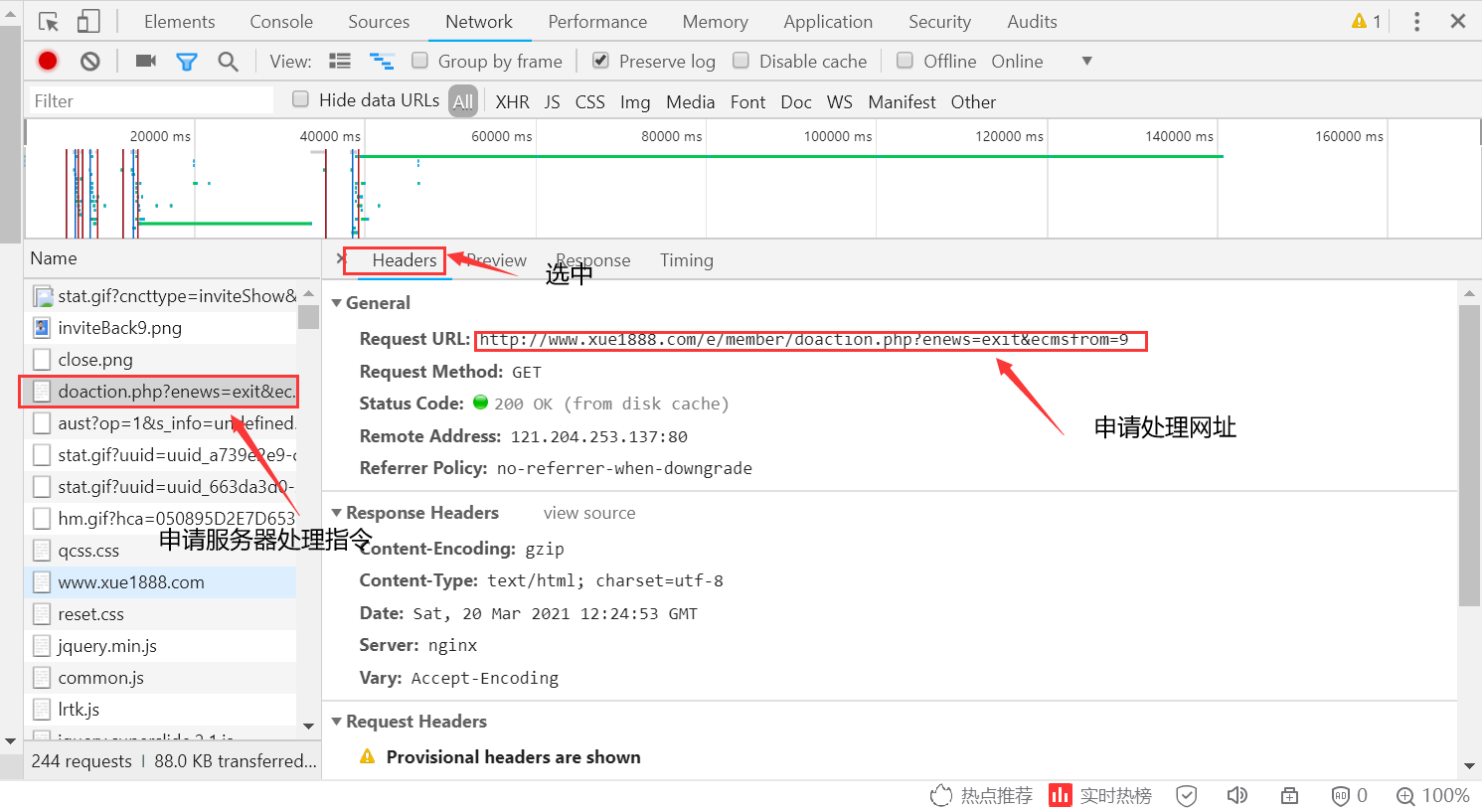Focus the Filter text field
The image size is (1482, 812).
pos(149,100)
